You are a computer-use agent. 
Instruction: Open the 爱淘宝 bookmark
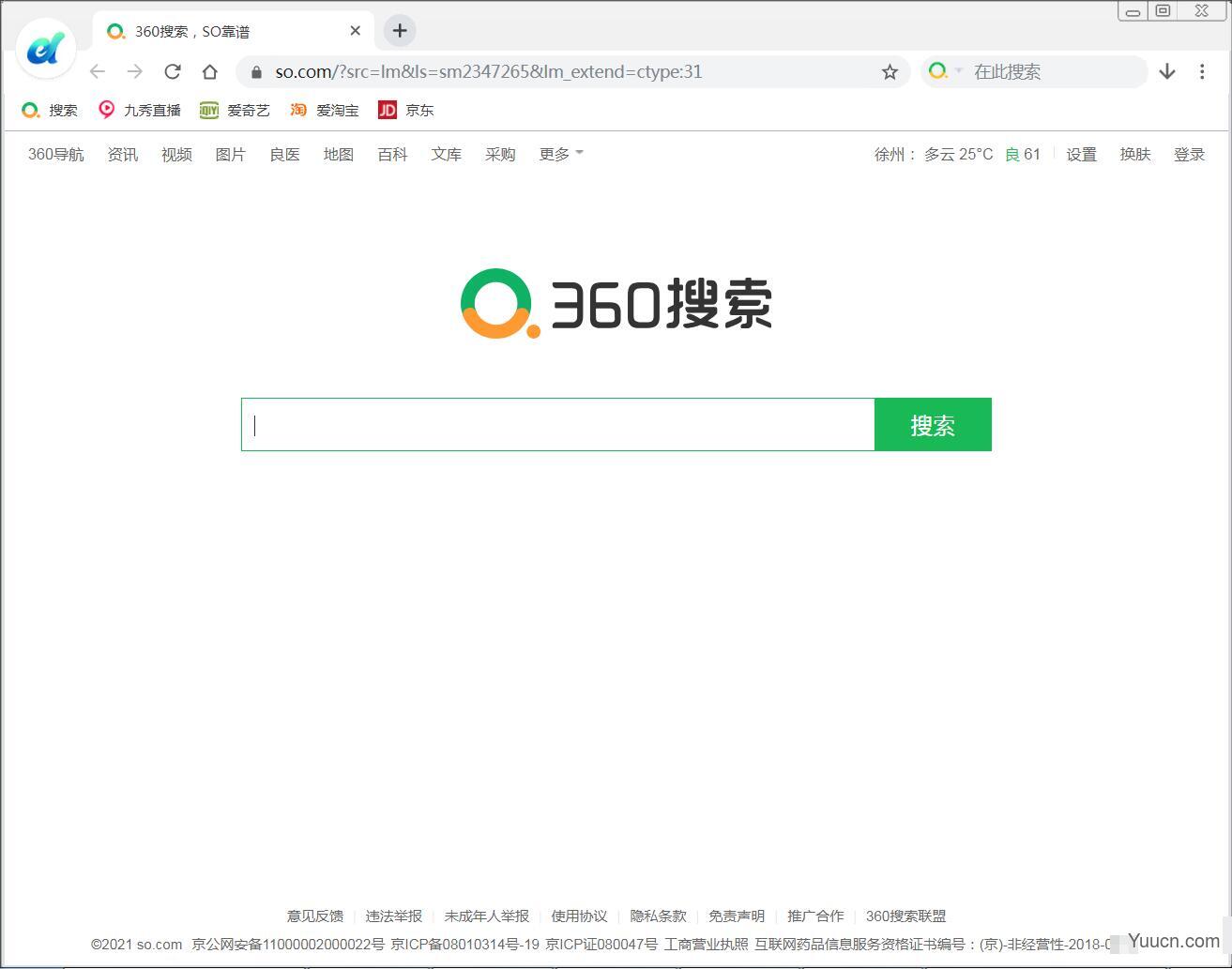pos(325,110)
